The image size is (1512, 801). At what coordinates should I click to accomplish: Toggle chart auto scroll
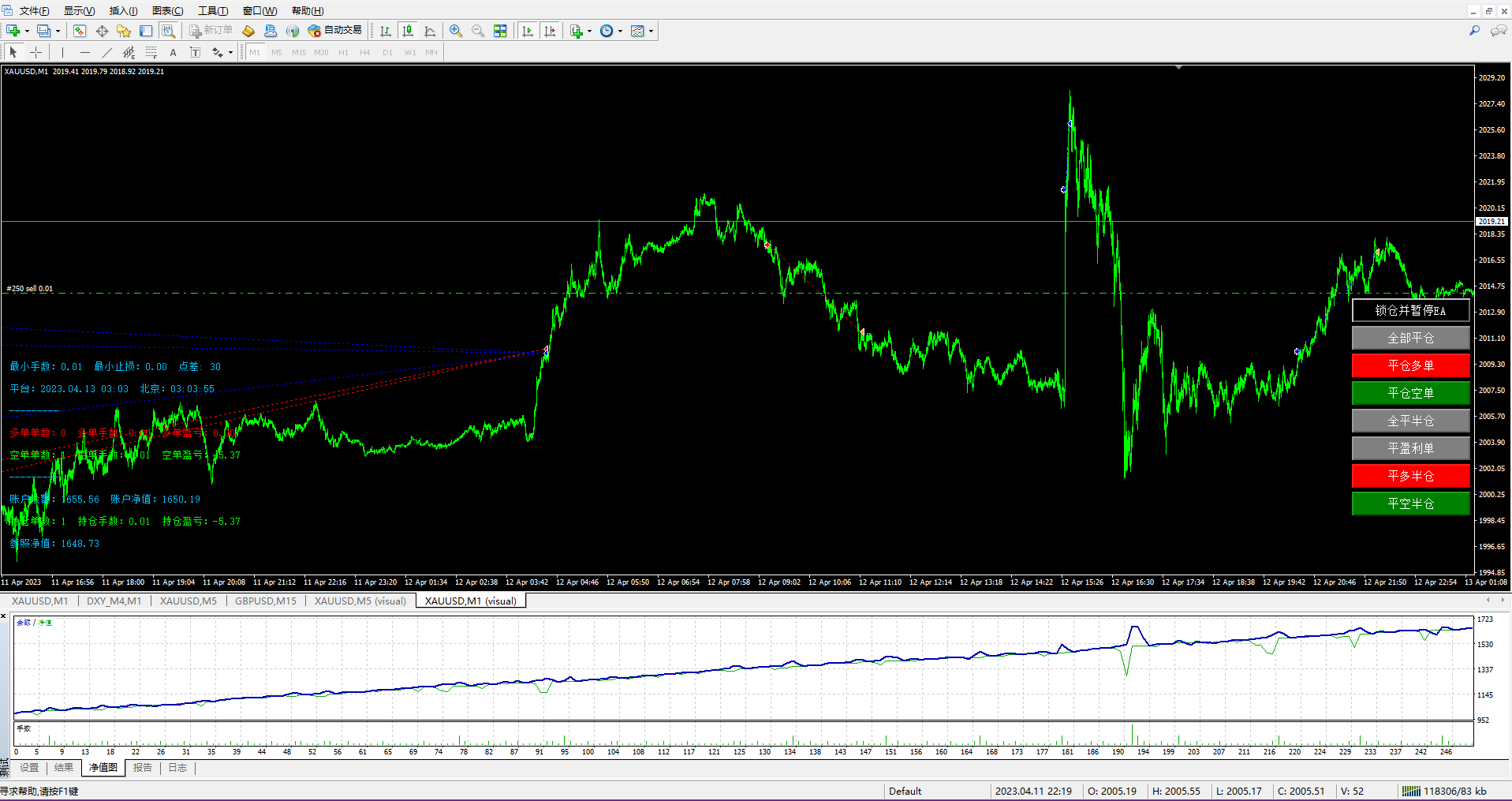click(x=528, y=31)
